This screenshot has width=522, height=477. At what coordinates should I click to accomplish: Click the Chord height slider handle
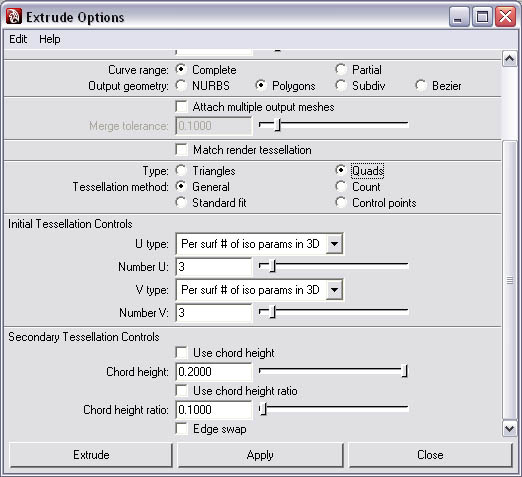[x=404, y=371]
